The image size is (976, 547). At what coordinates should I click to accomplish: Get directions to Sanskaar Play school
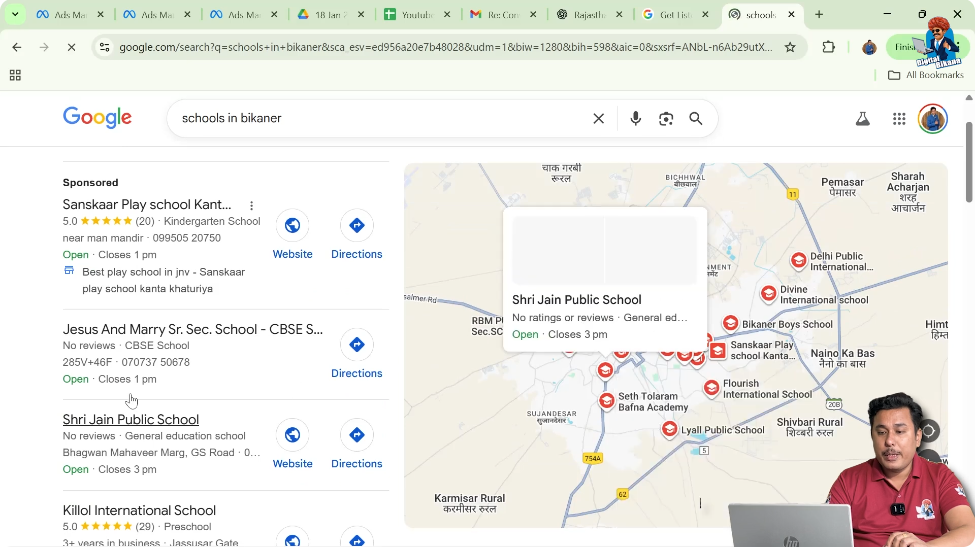click(x=357, y=236)
